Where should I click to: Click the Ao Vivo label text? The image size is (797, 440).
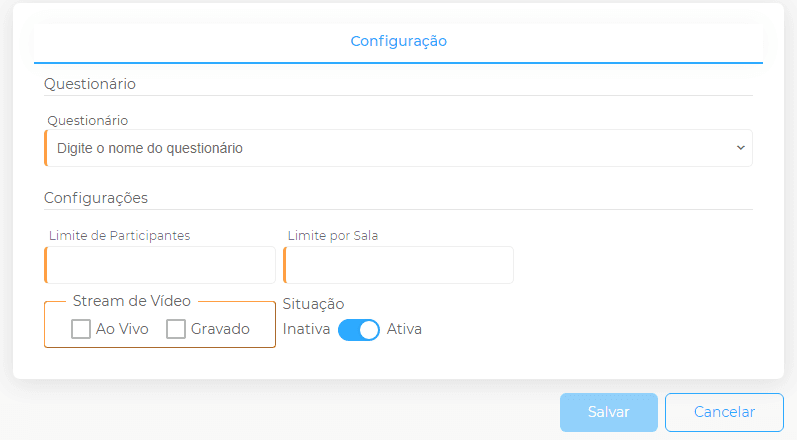point(122,329)
